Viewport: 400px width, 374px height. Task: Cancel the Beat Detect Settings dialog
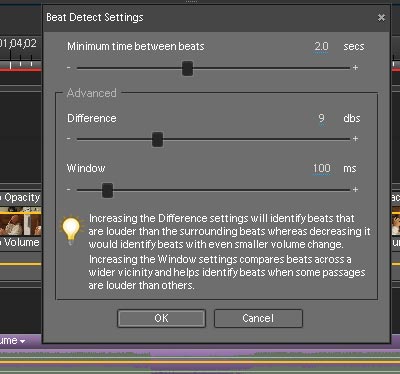click(x=258, y=318)
